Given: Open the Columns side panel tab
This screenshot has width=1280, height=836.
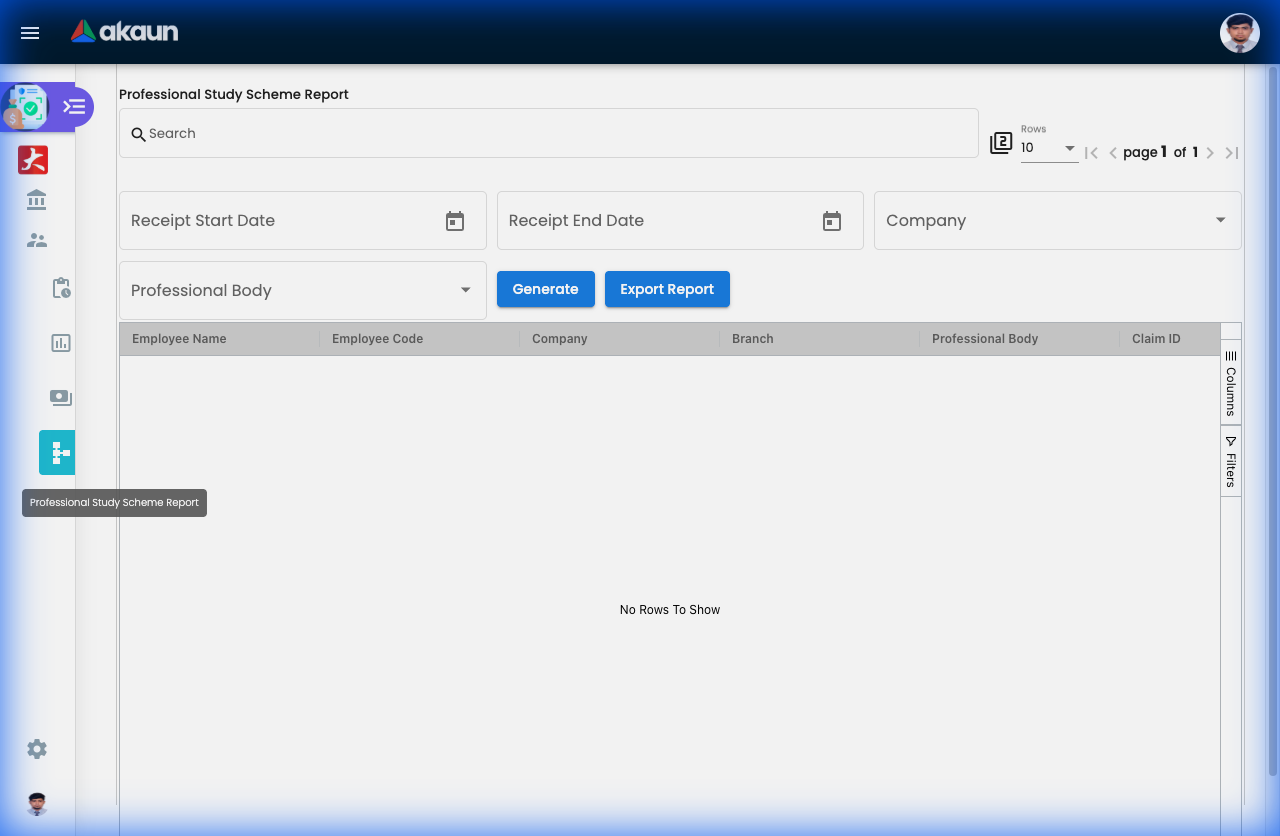Looking at the screenshot, I should (x=1231, y=383).
